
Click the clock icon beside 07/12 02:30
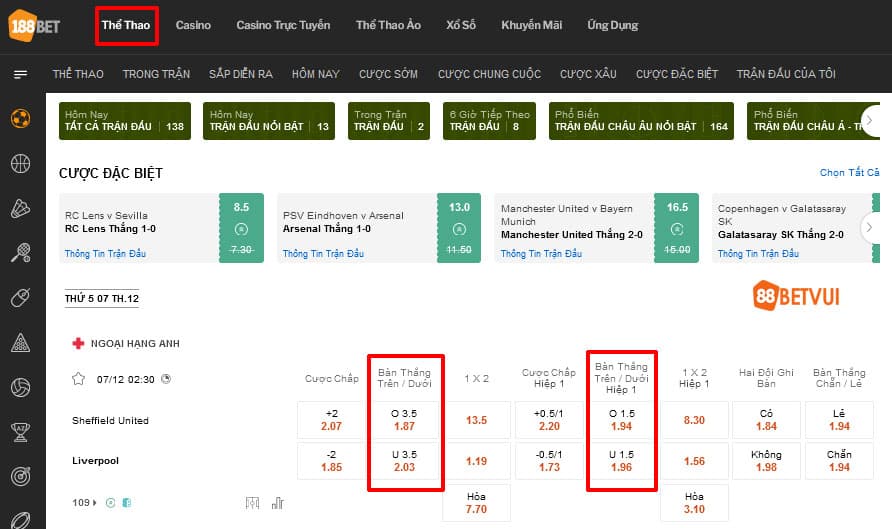pyautogui.click(x=166, y=379)
